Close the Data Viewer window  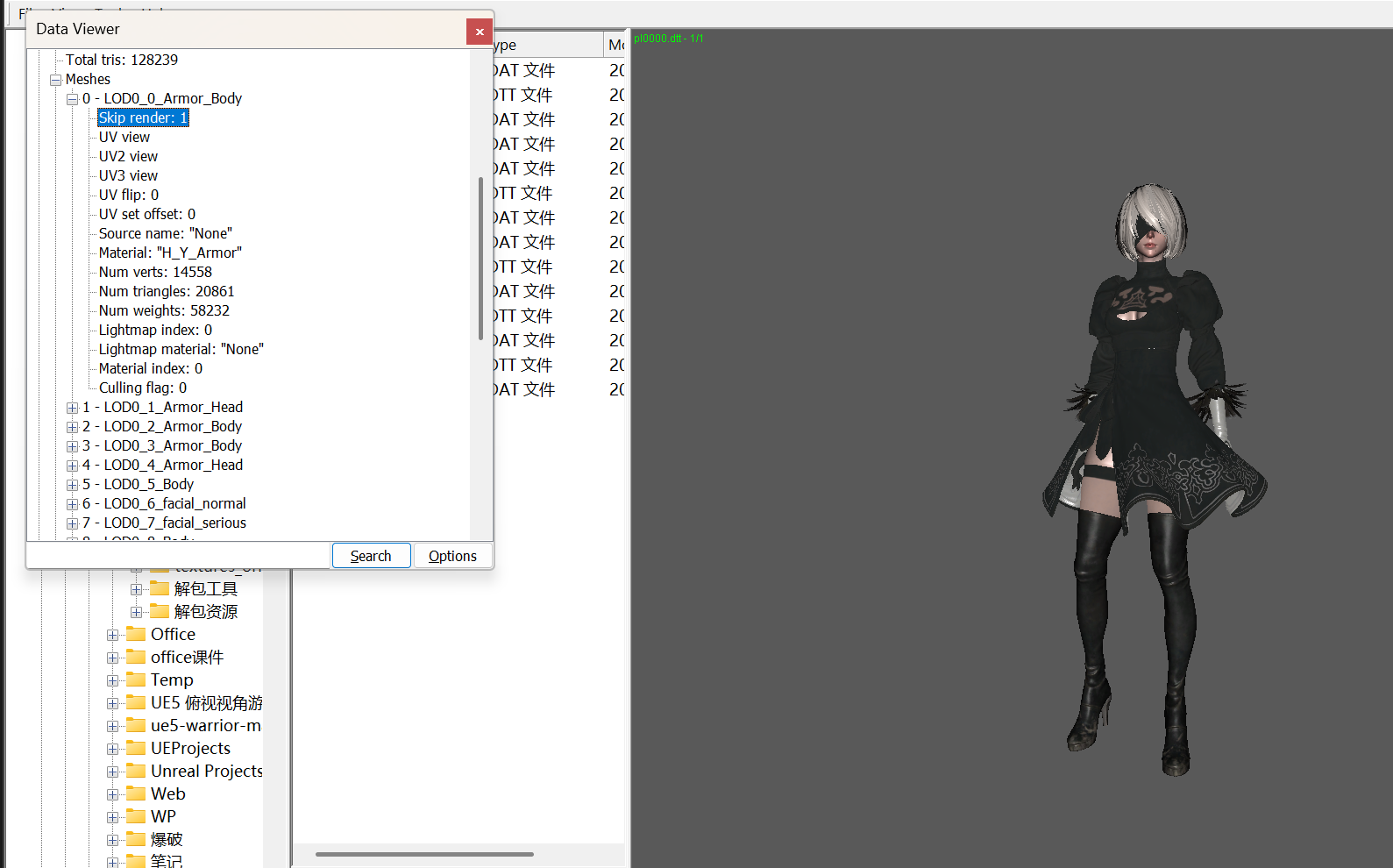coord(479,32)
